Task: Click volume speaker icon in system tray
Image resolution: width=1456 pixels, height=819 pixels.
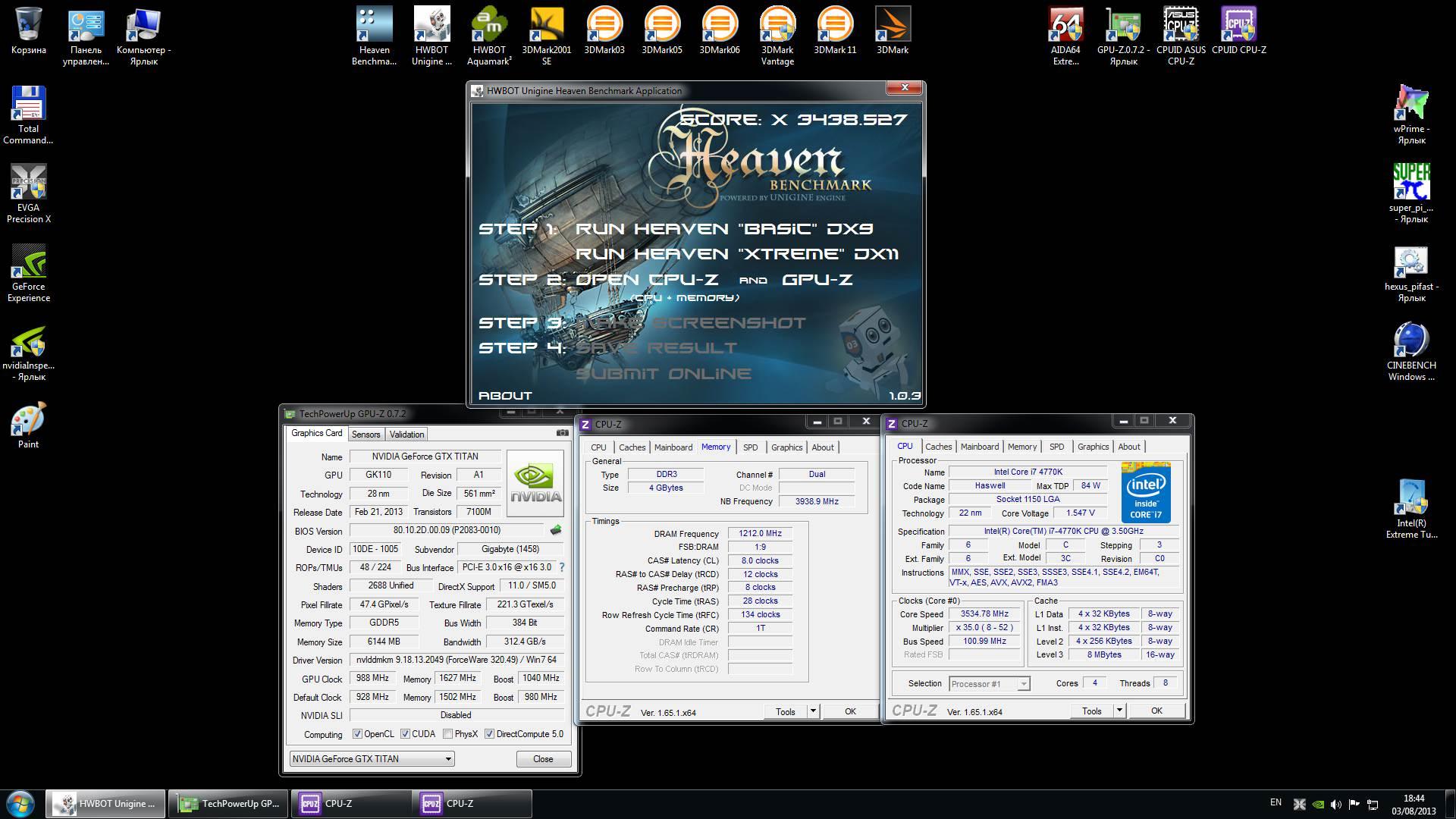Action: pos(1336,804)
